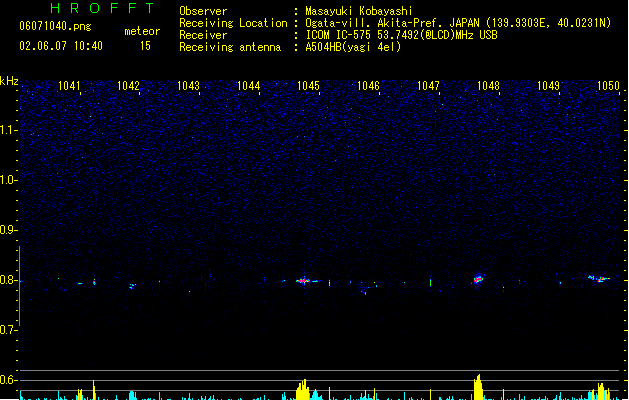This screenshot has height=400, width=629.
Task: Click the HROFFT title text
Action: tap(102, 8)
